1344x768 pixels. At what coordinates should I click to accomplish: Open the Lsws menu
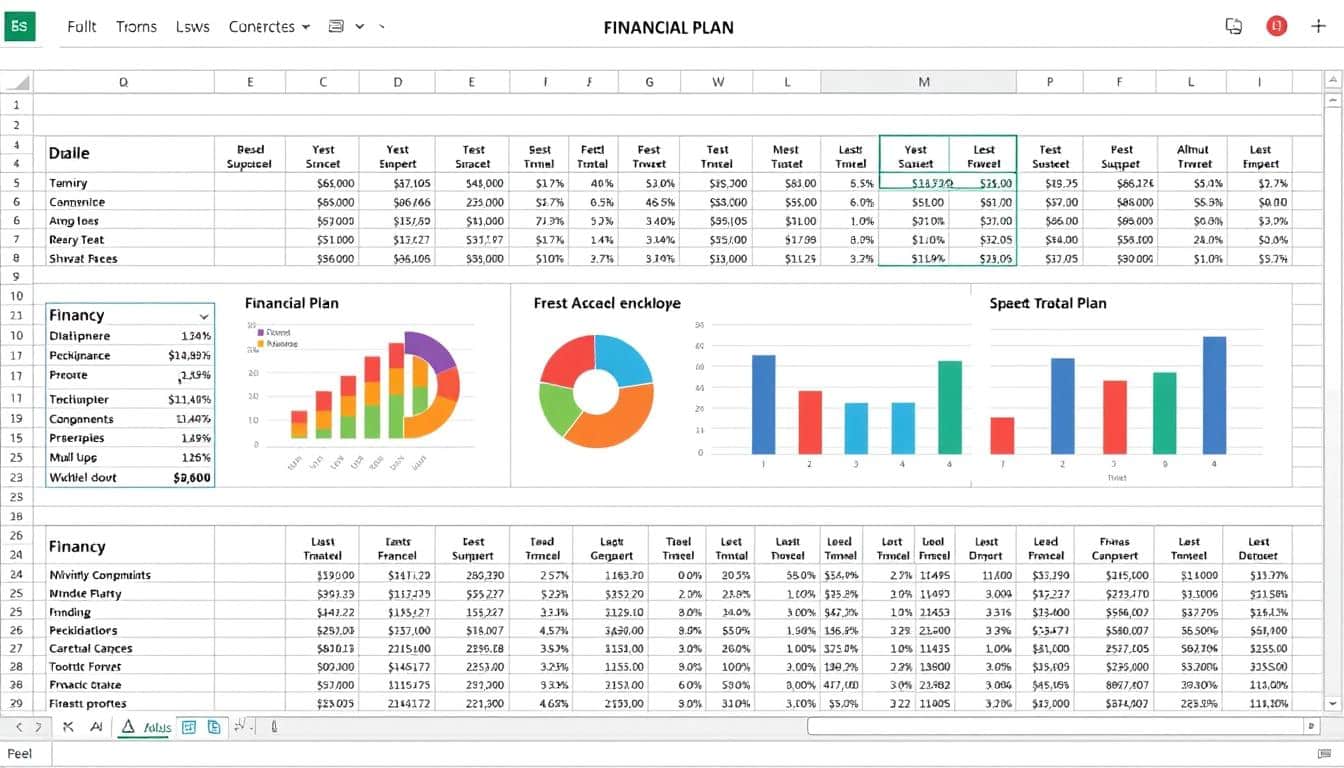(x=192, y=27)
